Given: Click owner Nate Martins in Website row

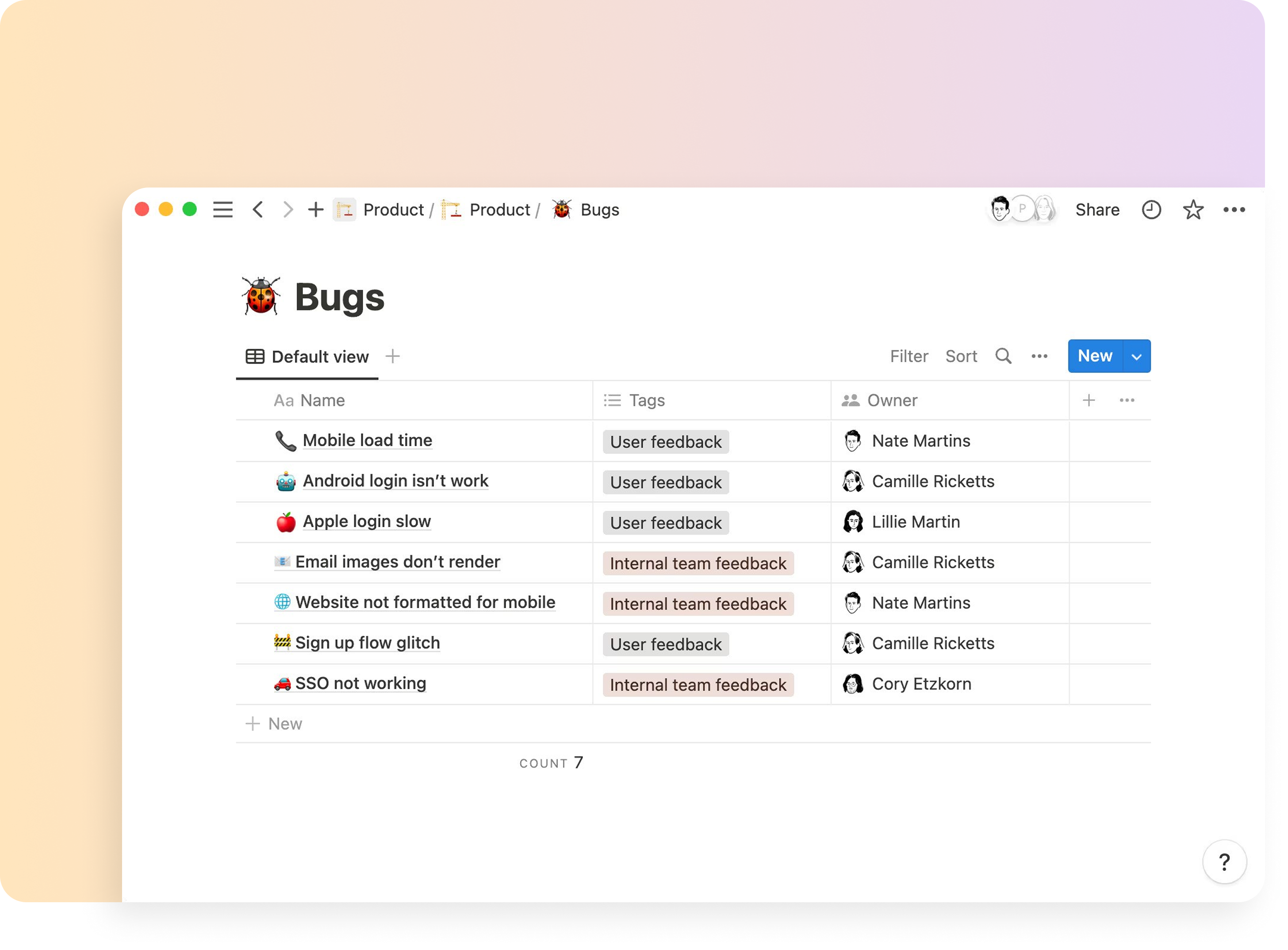Looking at the screenshot, I should 907,603.
